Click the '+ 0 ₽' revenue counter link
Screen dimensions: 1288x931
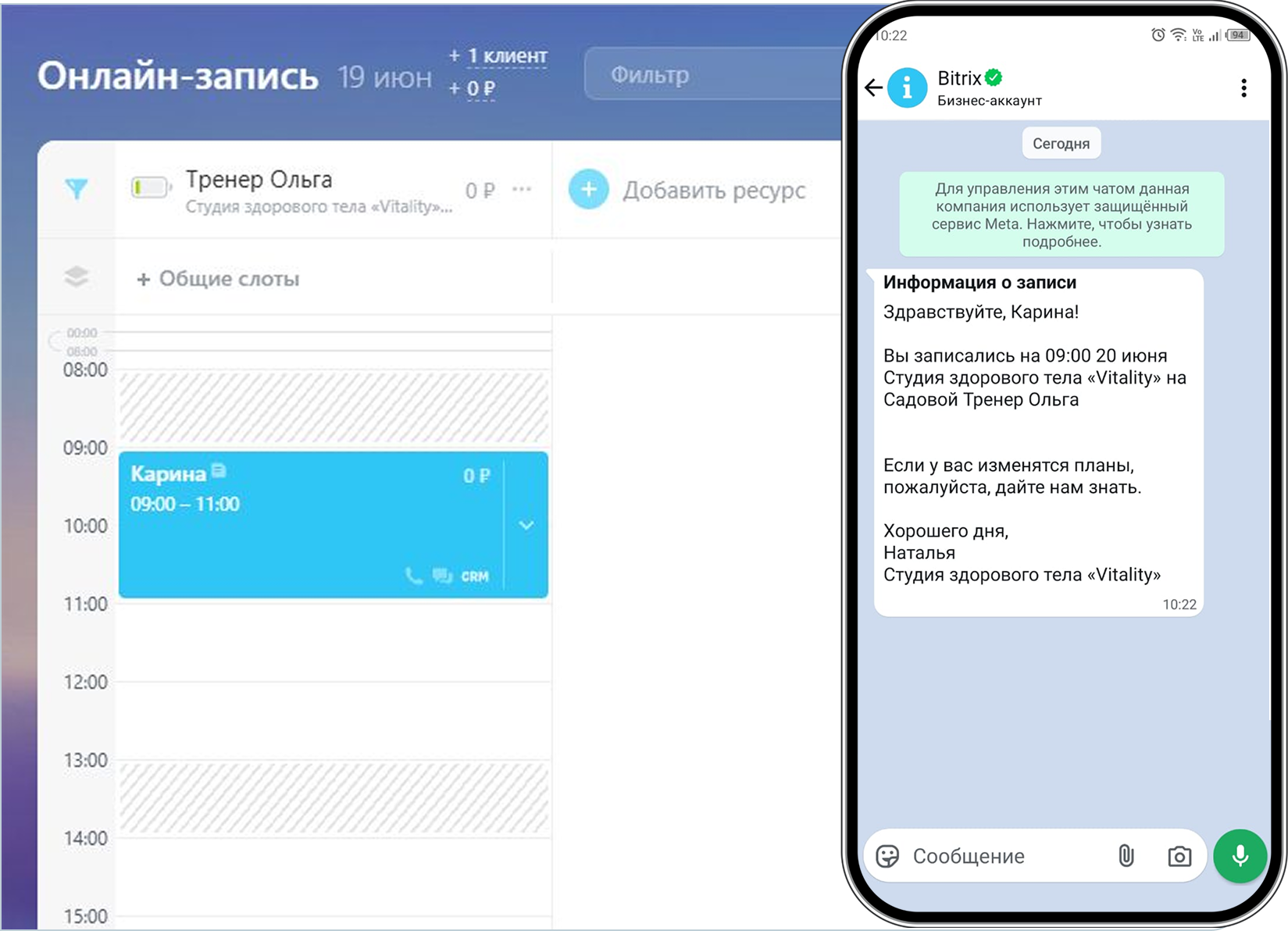coord(472,88)
